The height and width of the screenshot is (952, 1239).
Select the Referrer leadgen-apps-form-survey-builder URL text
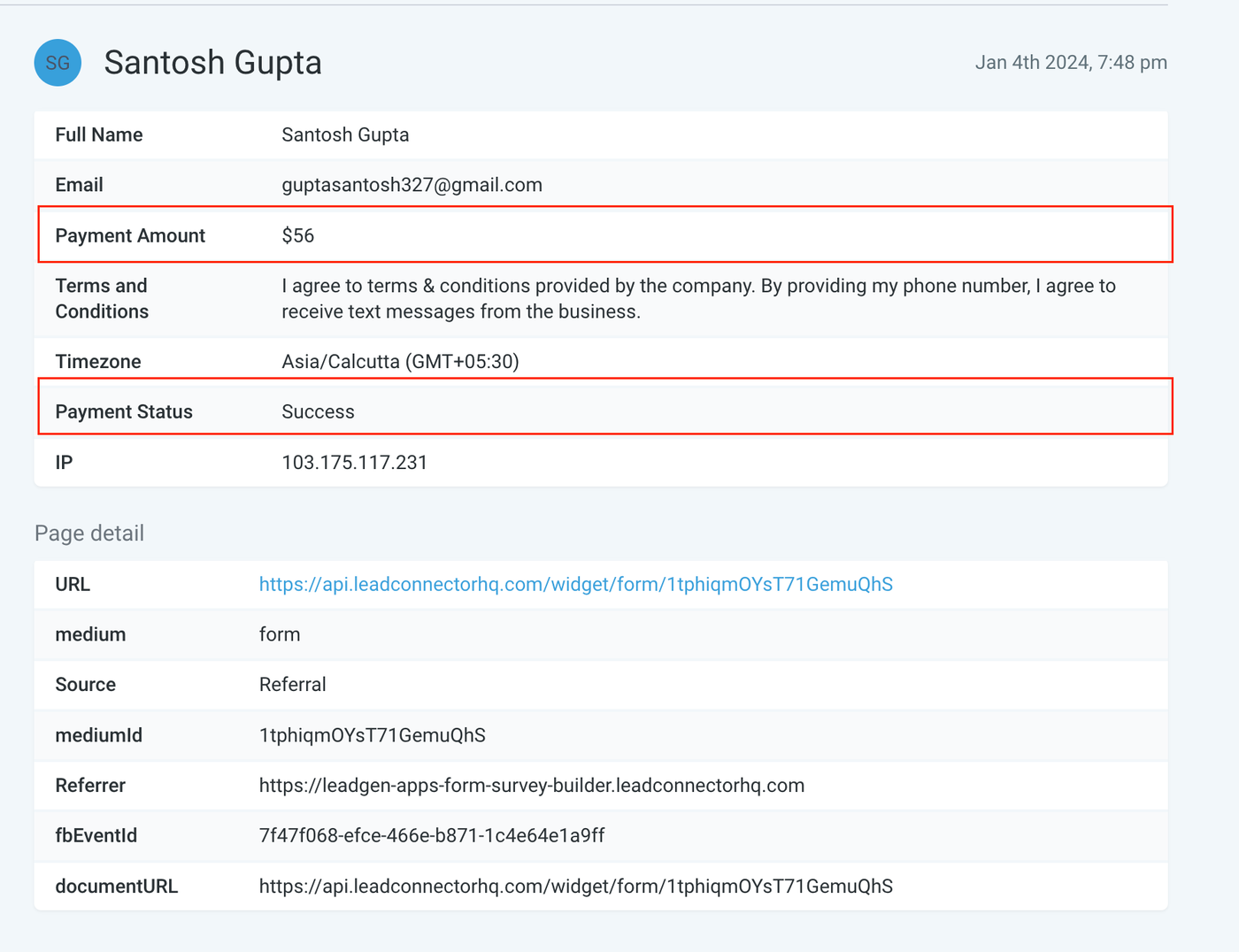point(531,786)
